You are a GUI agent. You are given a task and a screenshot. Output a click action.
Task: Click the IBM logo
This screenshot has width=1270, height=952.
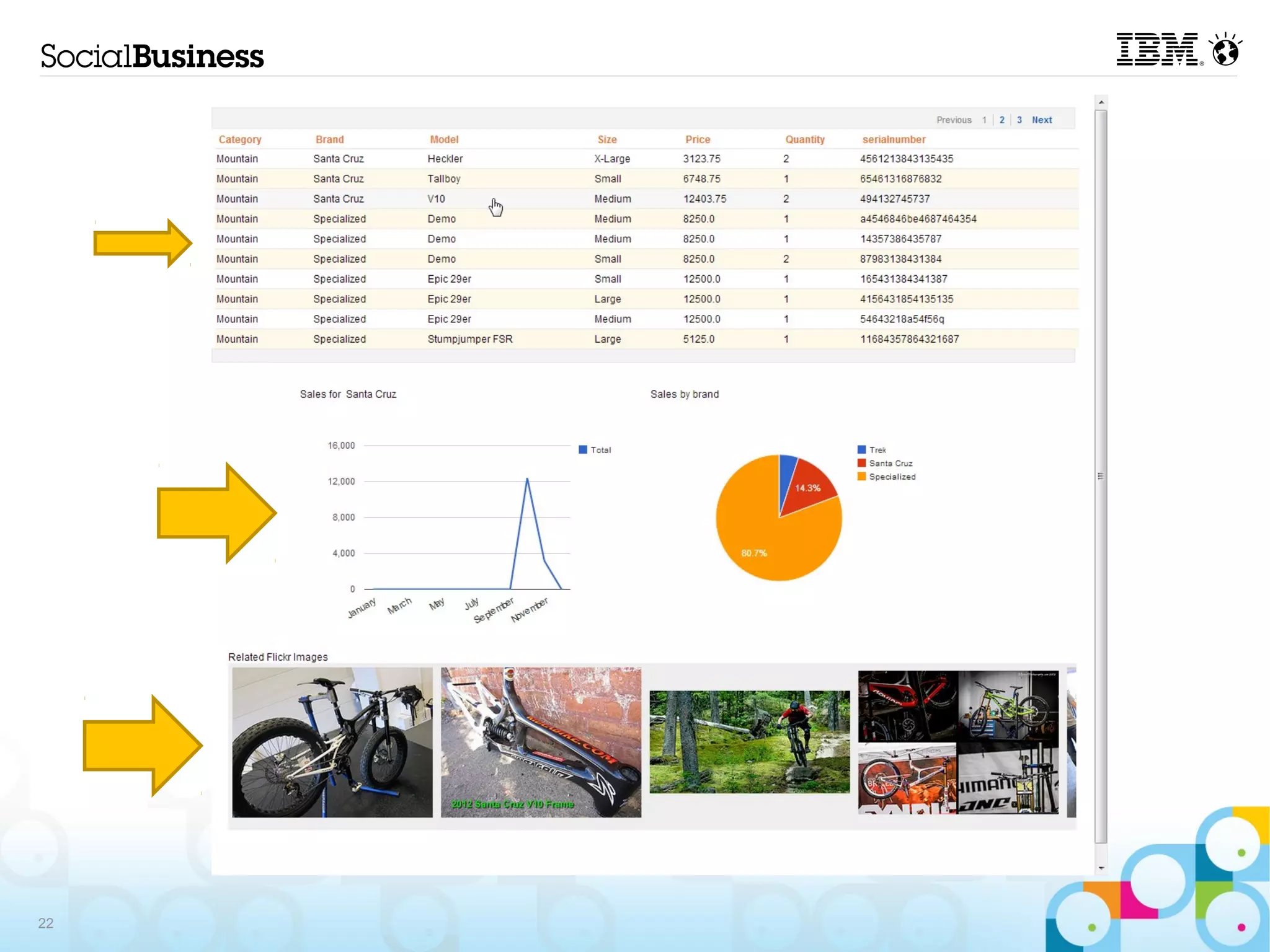click(1157, 50)
